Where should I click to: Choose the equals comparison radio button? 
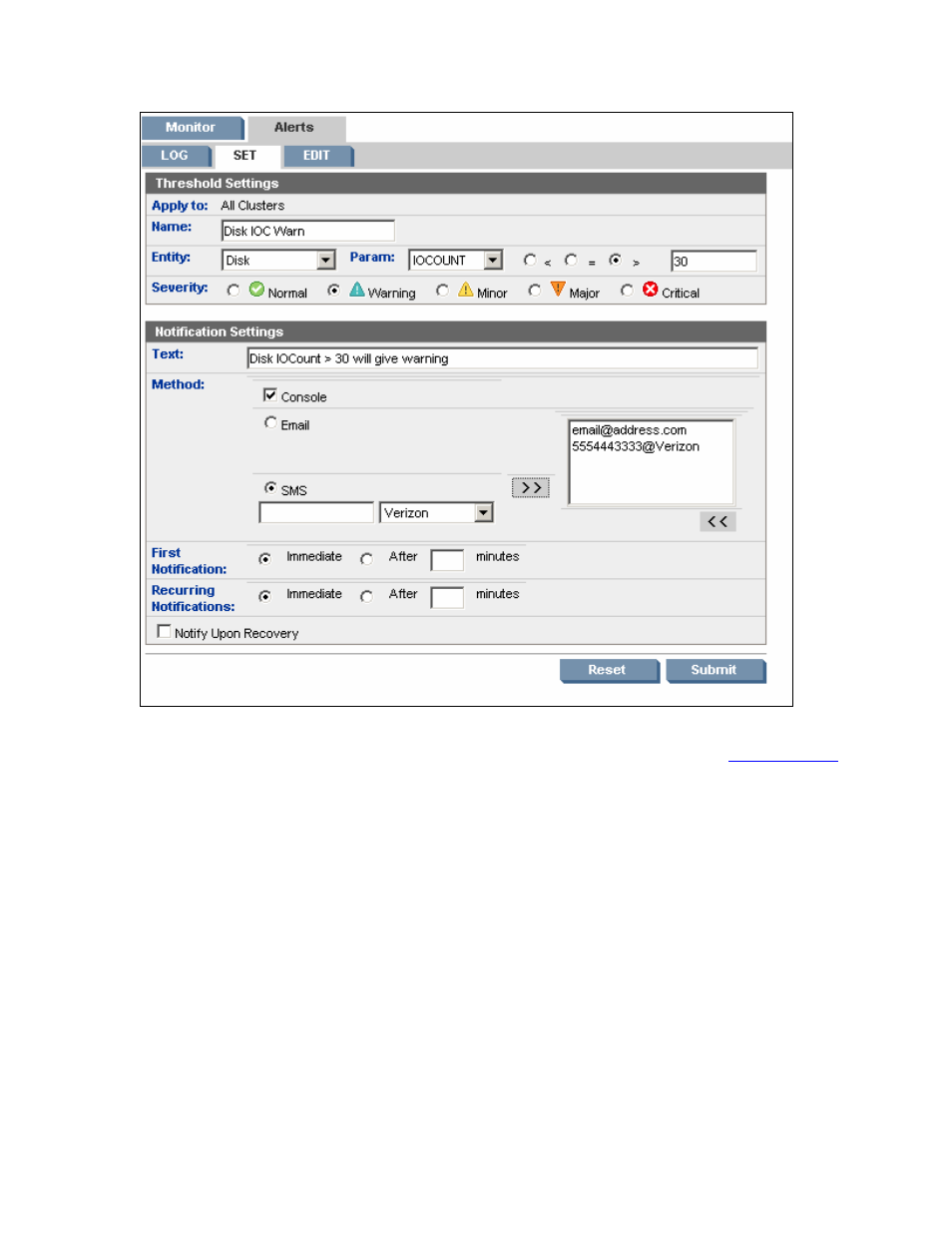[571, 260]
